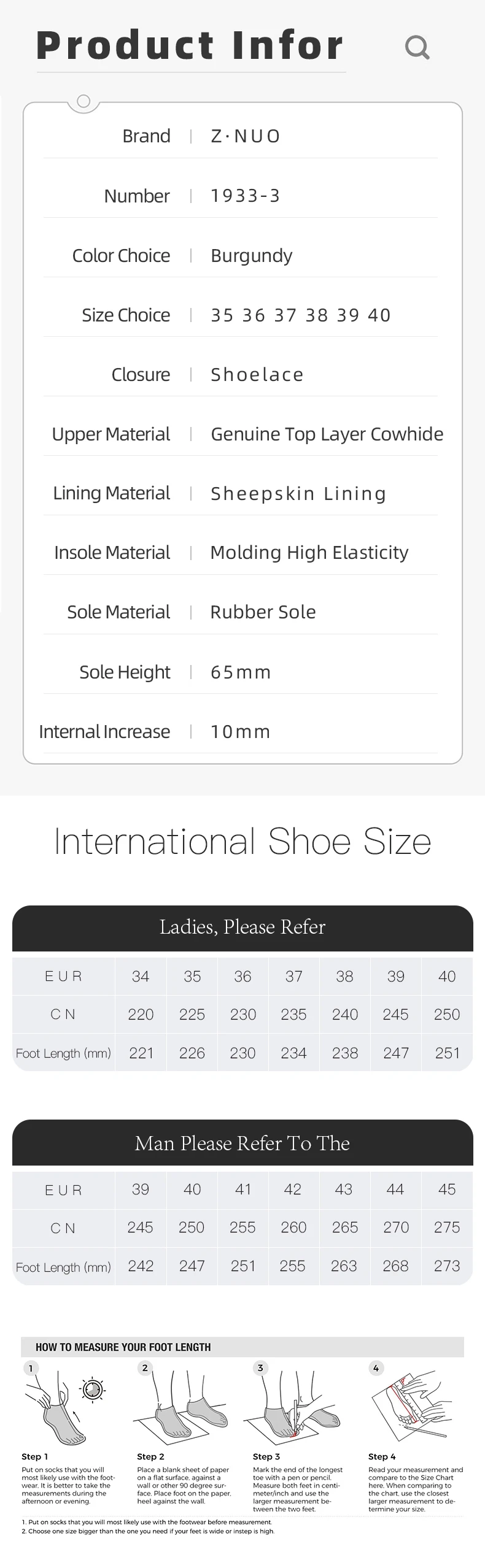Select the Man Please Refer To The header

tap(243, 1143)
